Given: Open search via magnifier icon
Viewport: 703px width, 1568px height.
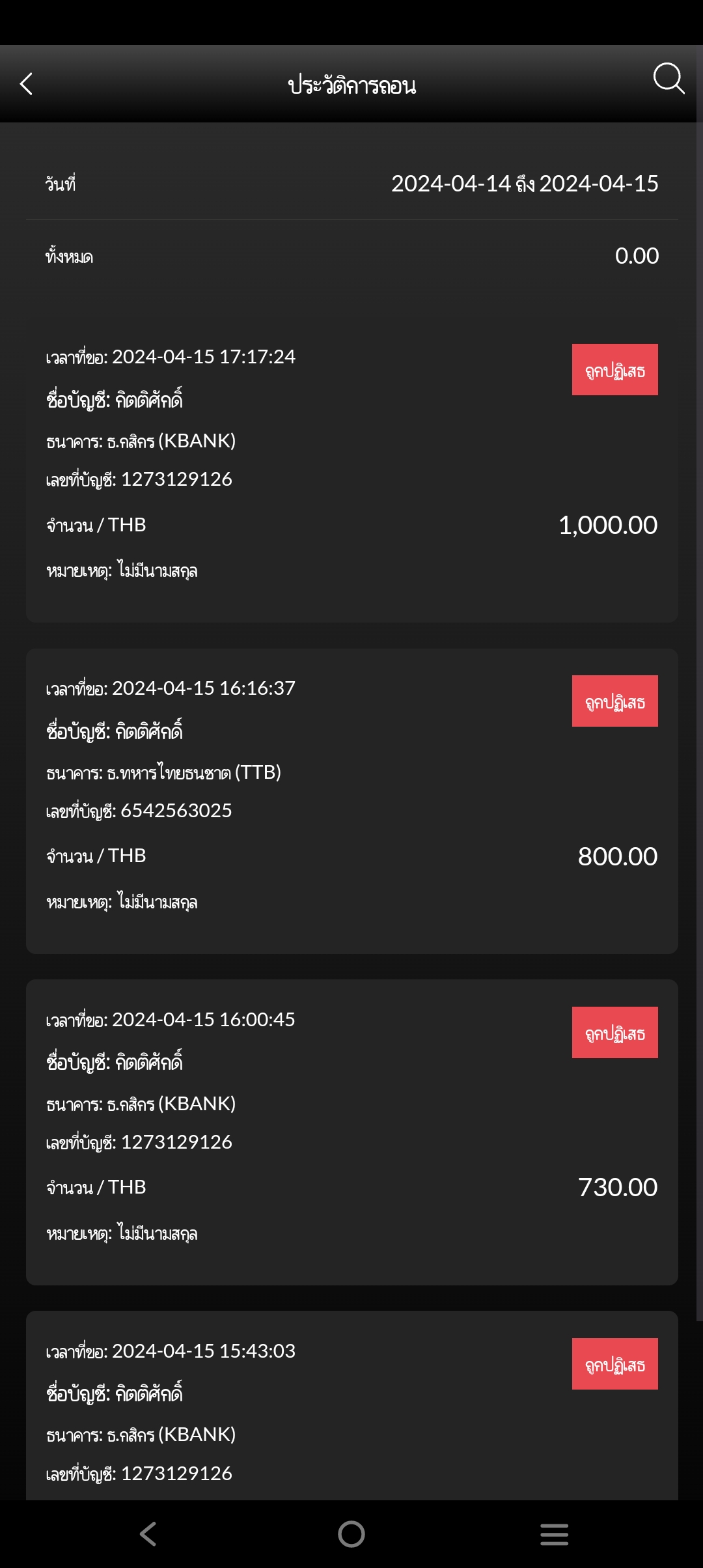Looking at the screenshot, I should click(x=668, y=79).
